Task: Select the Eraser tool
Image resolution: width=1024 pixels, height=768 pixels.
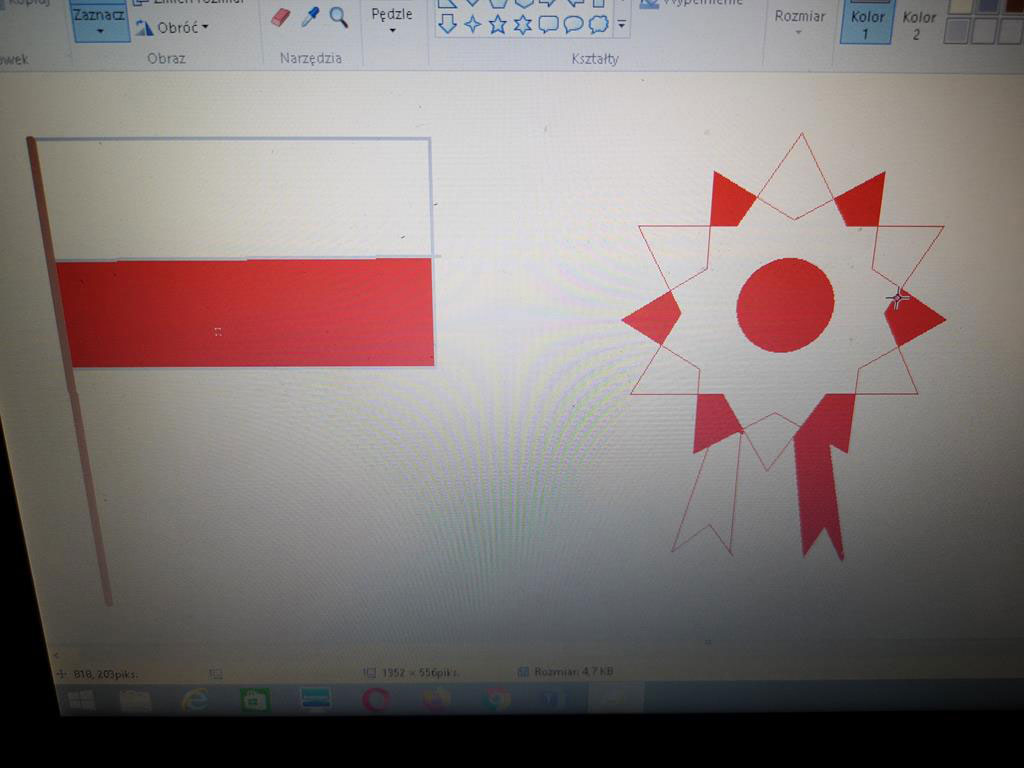Action: pos(281,17)
